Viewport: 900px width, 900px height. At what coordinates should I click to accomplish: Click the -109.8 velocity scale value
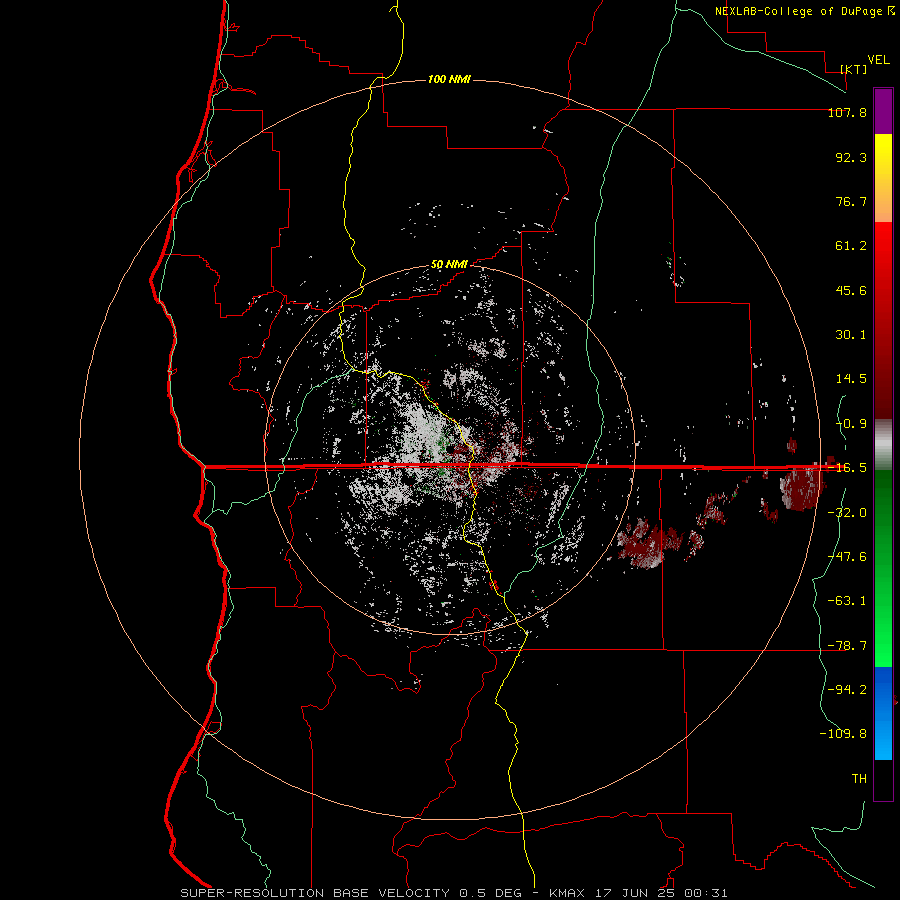pyautogui.click(x=843, y=734)
